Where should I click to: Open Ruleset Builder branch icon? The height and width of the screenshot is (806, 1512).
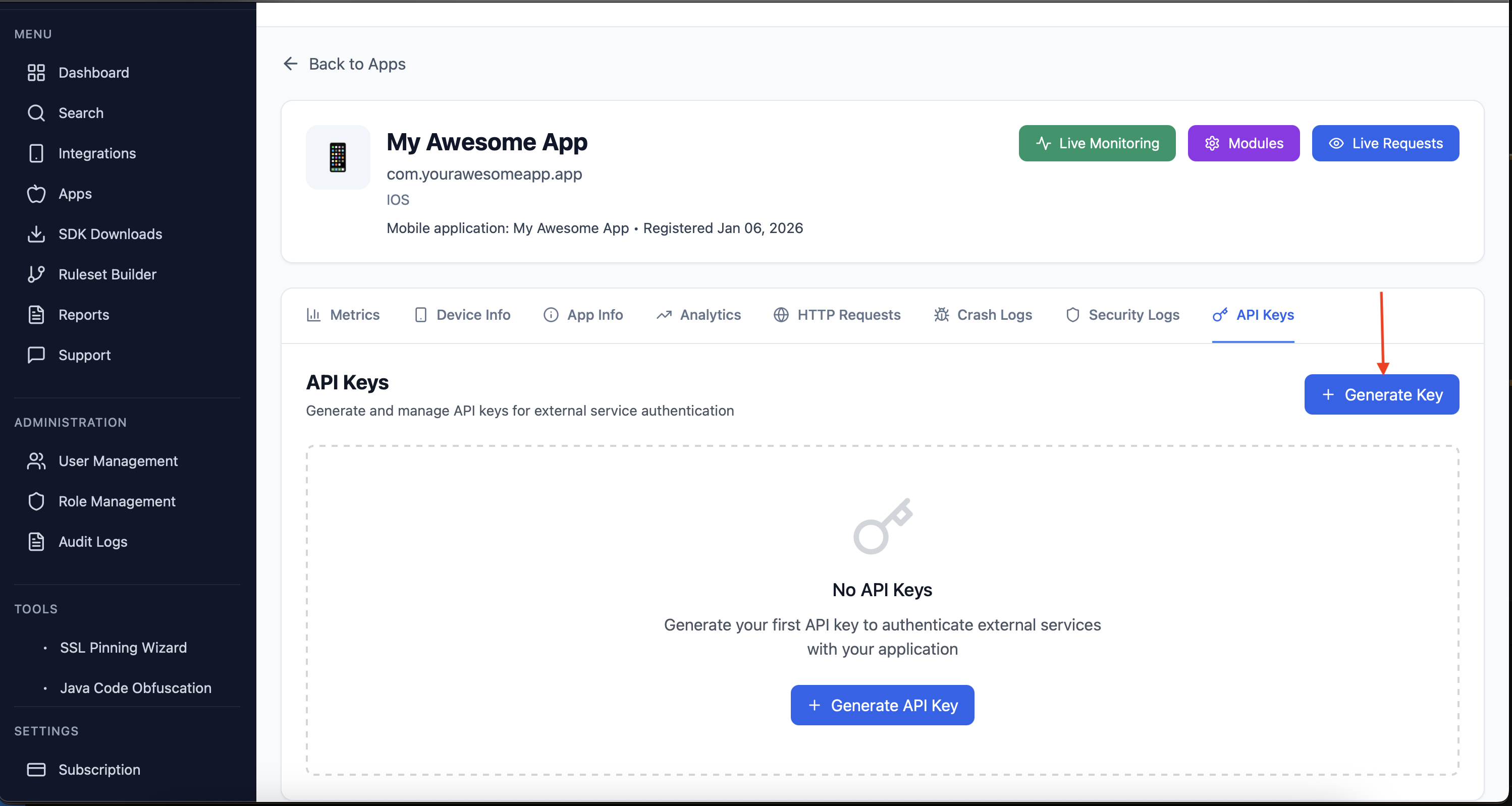click(36, 274)
